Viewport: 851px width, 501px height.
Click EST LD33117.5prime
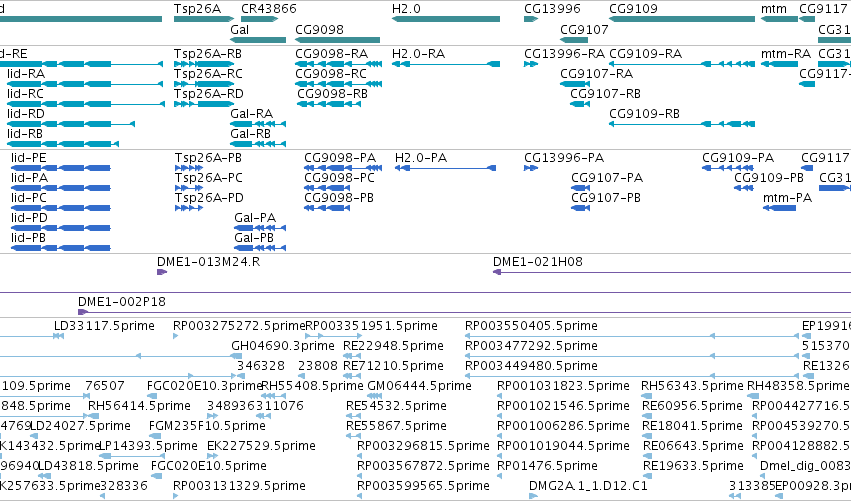[104, 326]
